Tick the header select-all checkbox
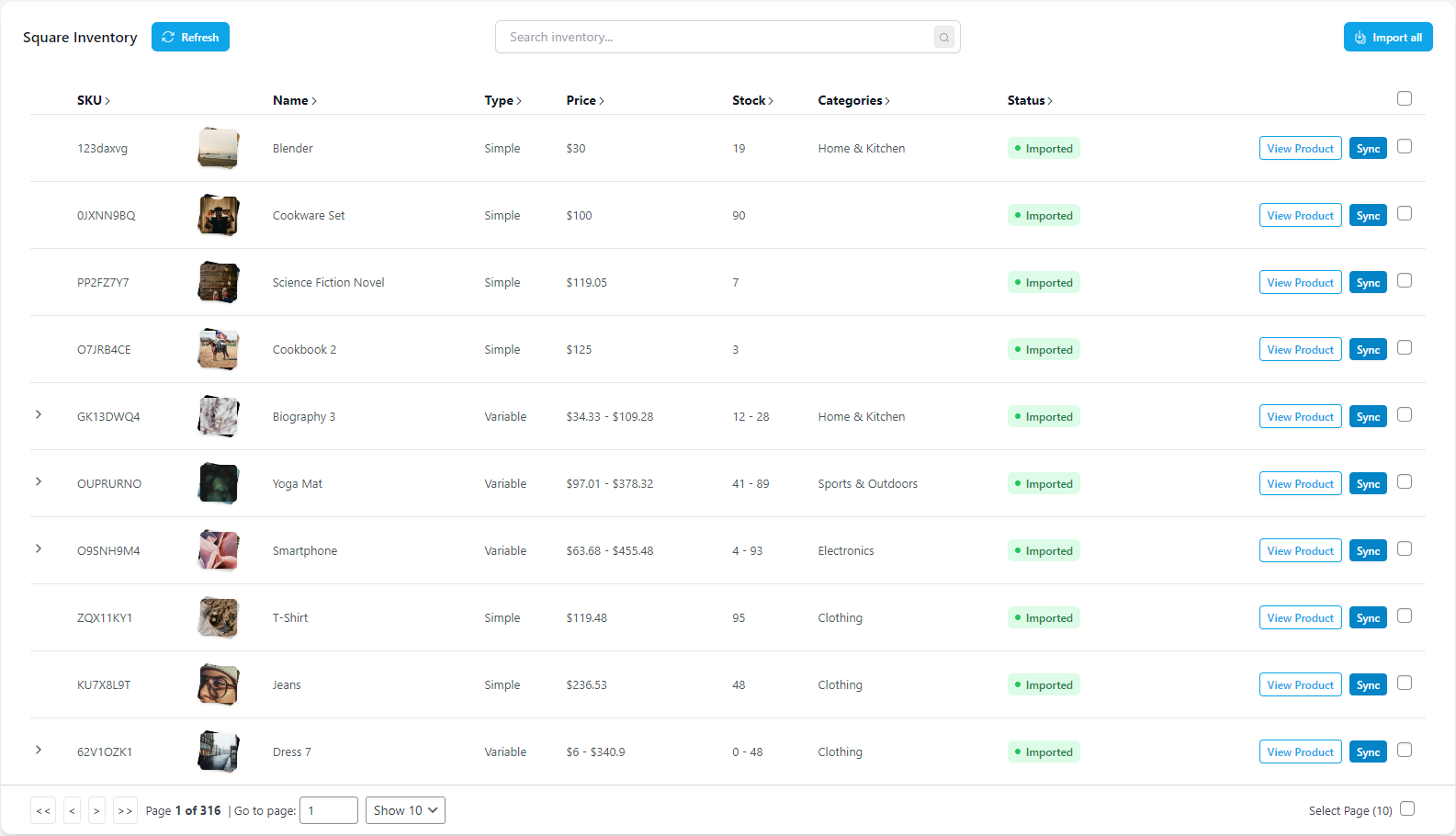This screenshot has height=836, width=1456. pos(1404,98)
